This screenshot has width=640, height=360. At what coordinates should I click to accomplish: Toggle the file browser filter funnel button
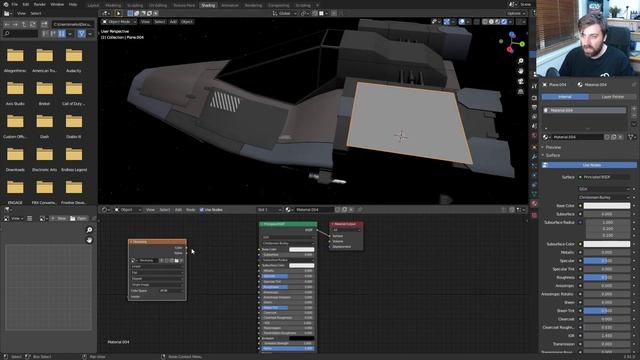81,33
